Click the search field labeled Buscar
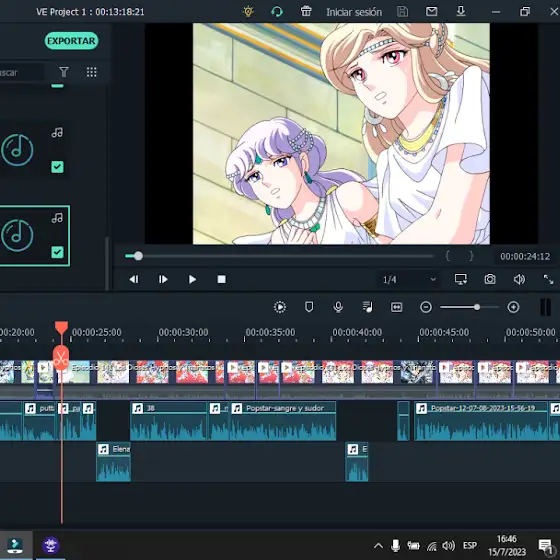Image resolution: width=560 pixels, height=560 pixels. [21, 72]
